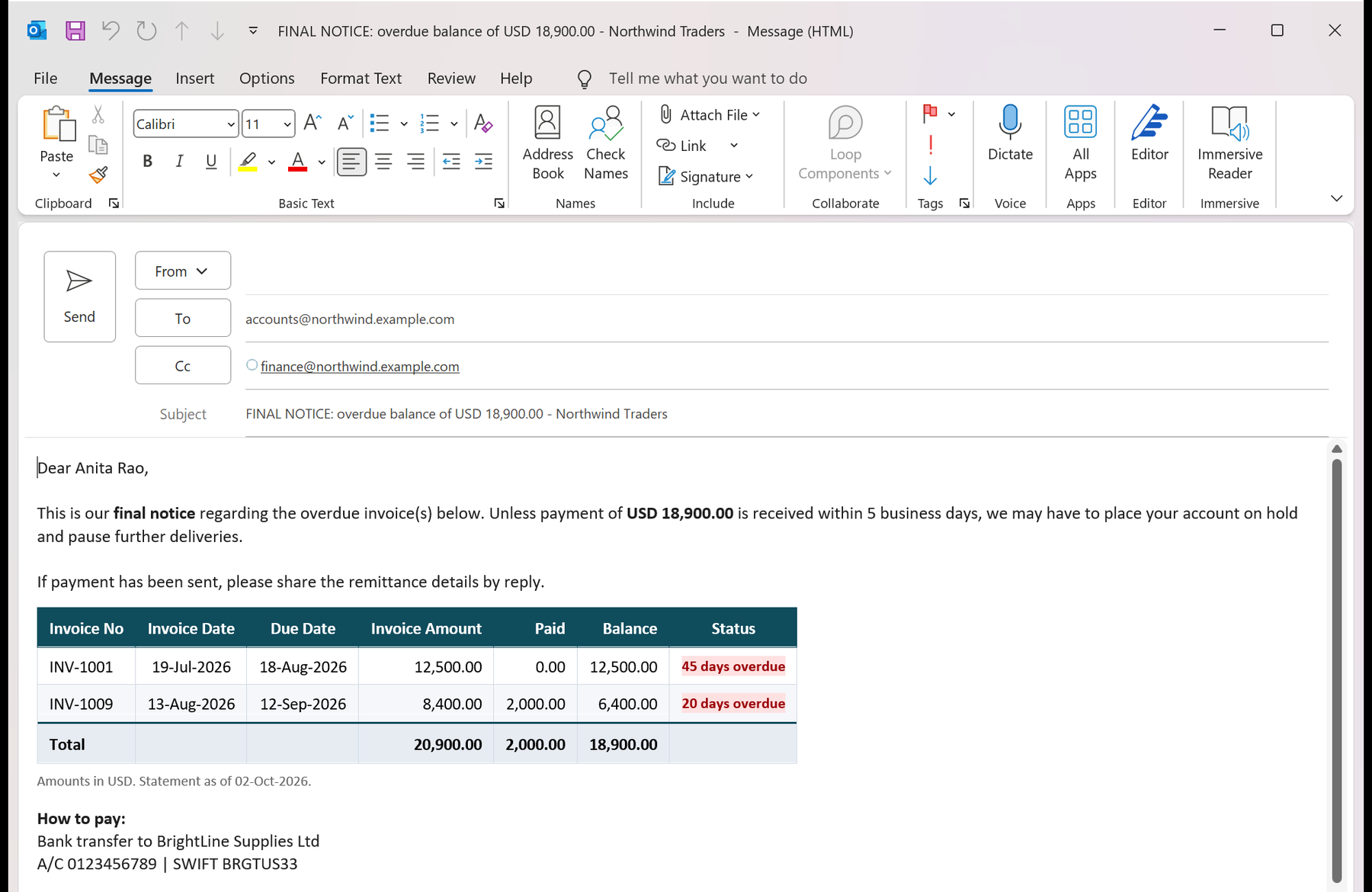Undo the last action in title bar
This screenshot has width=1372, height=892.
(x=111, y=31)
